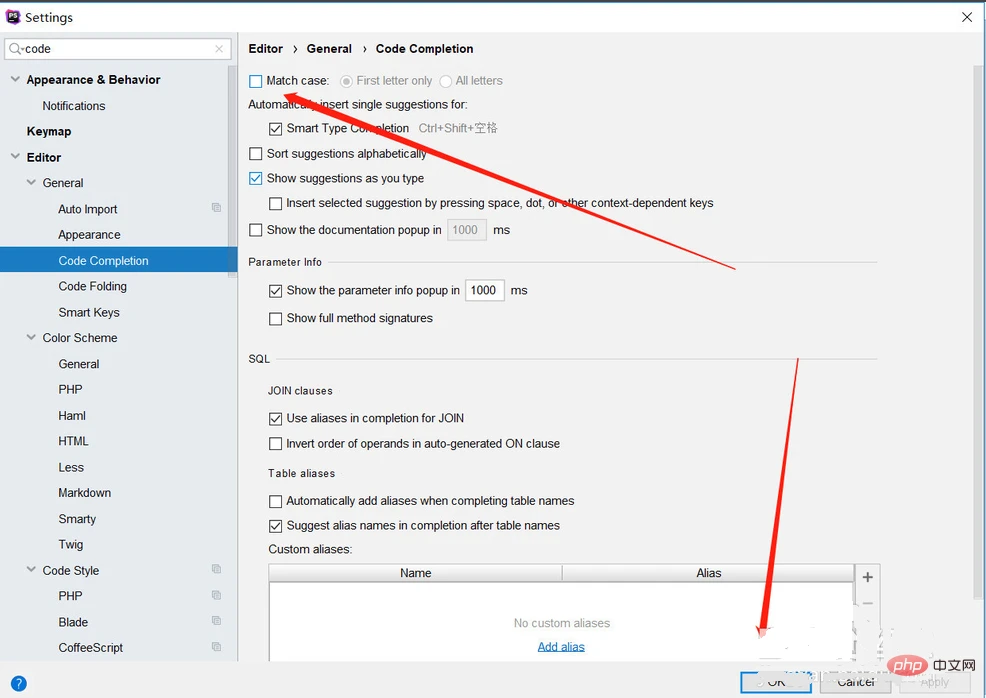Uncheck Show suggestions as you type
This screenshot has width=986, height=698.
(256, 178)
